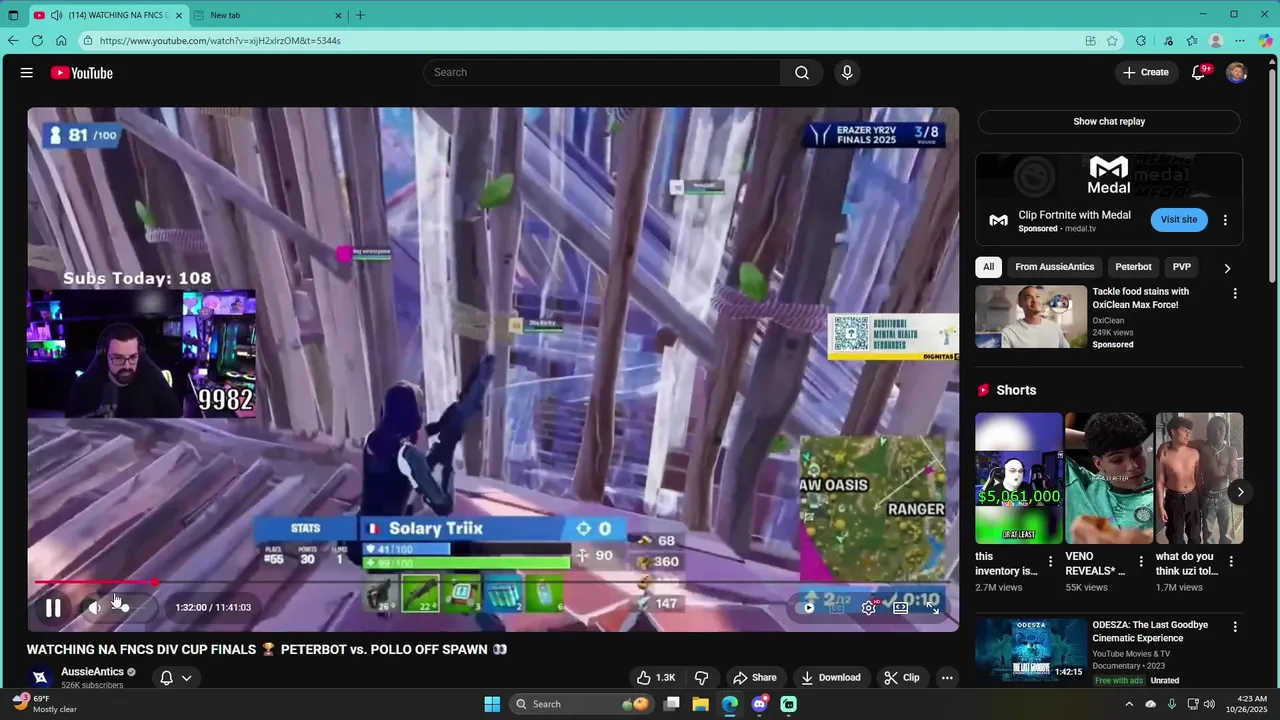Open the '$5,061,000' inventory Short
Screen dimensions: 1280x720
[1019, 478]
